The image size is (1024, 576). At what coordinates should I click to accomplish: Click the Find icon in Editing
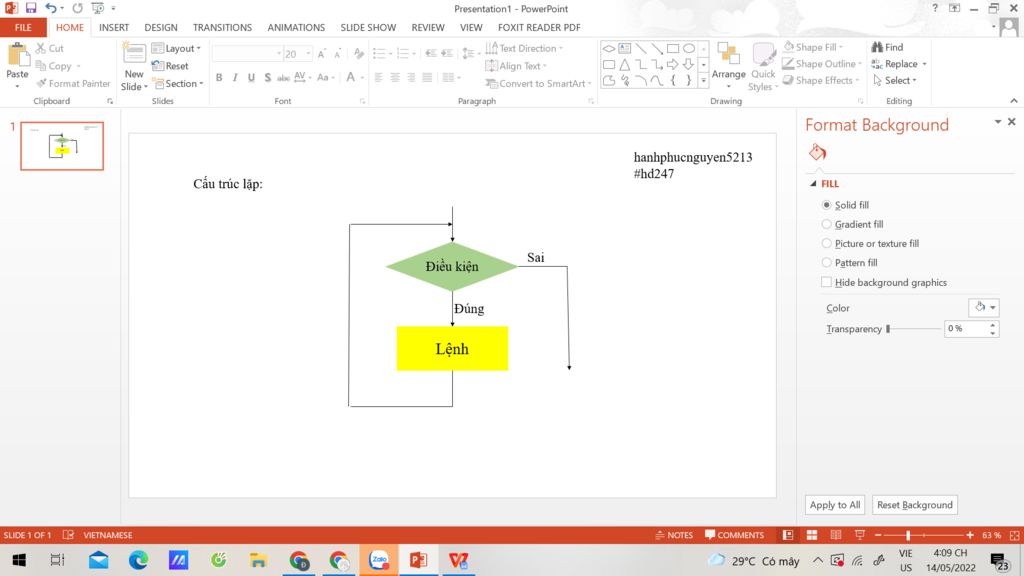(x=887, y=47)
